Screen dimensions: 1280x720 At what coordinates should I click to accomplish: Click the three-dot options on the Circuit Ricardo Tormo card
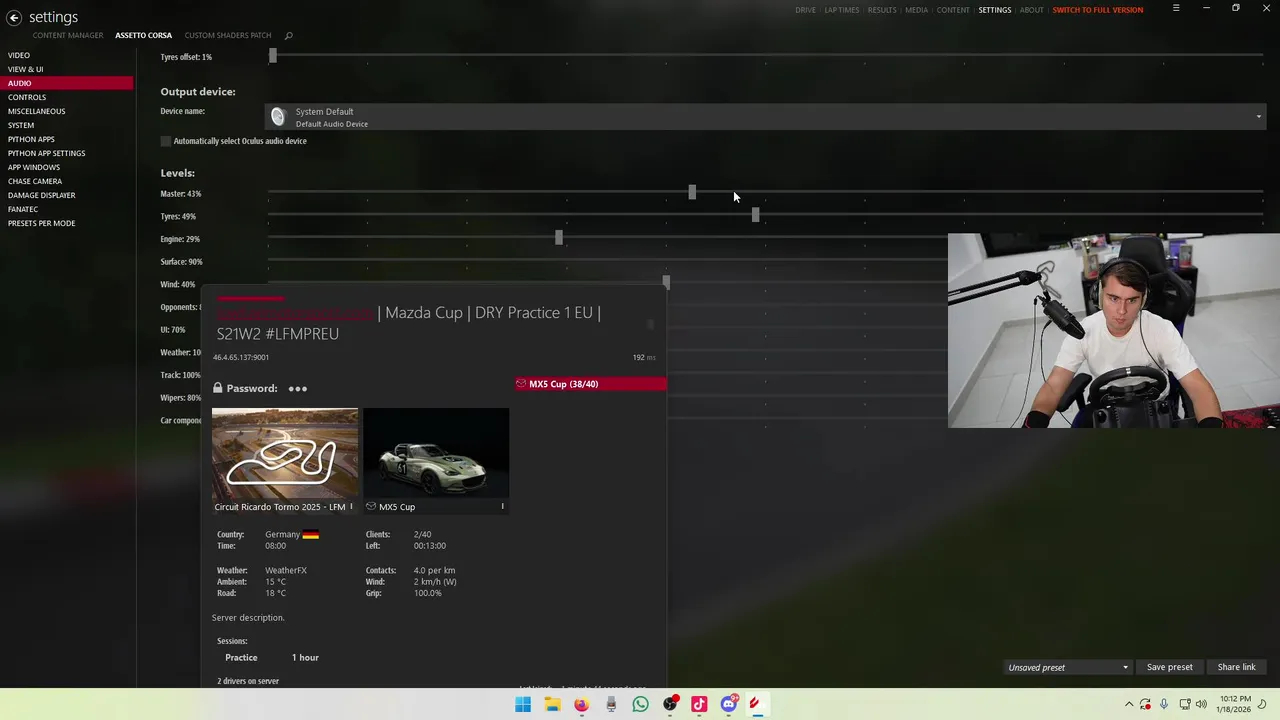[x=351, y=507]
